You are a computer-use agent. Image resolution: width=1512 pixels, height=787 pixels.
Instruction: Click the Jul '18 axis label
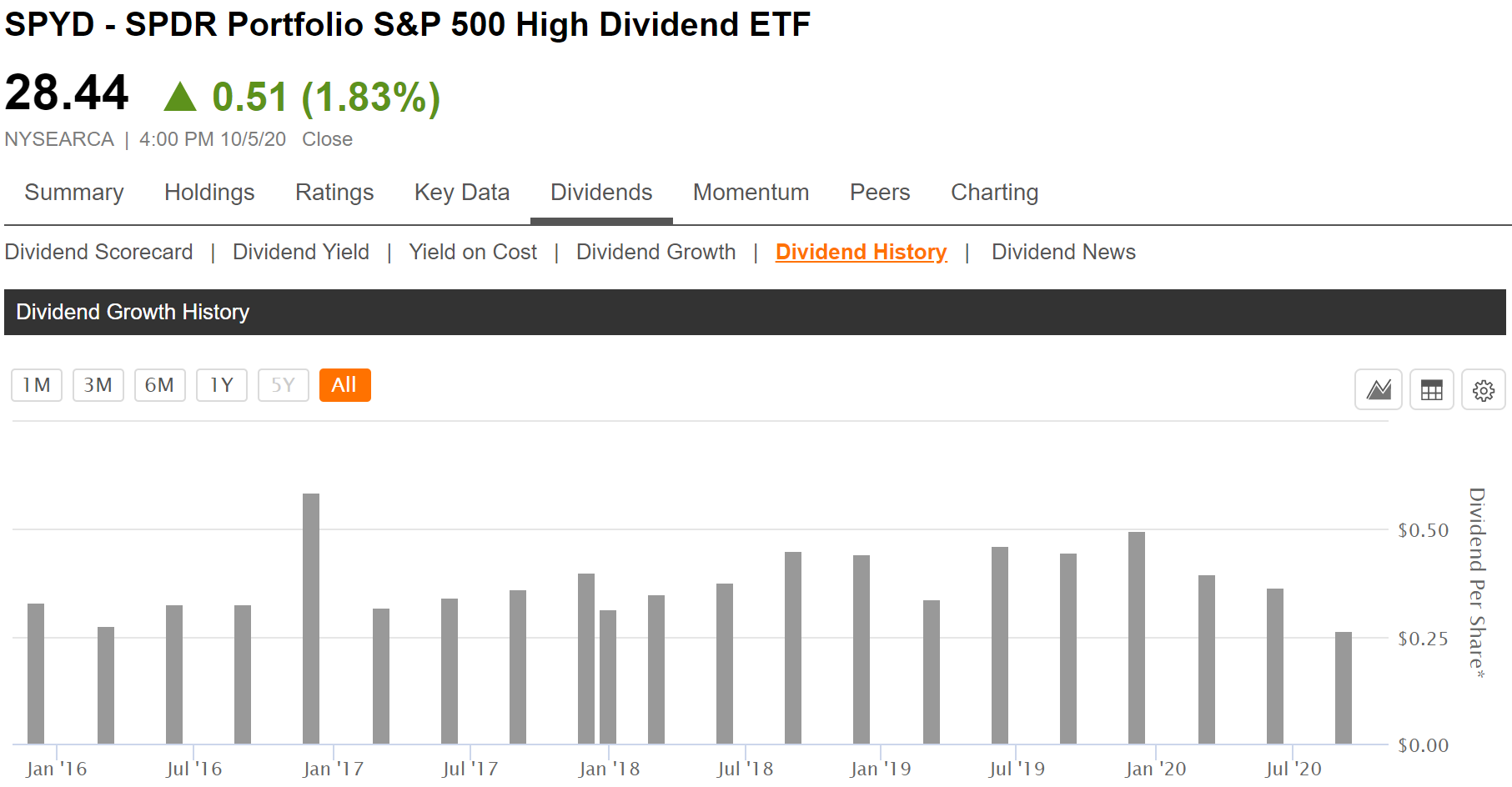pos(745,769)
